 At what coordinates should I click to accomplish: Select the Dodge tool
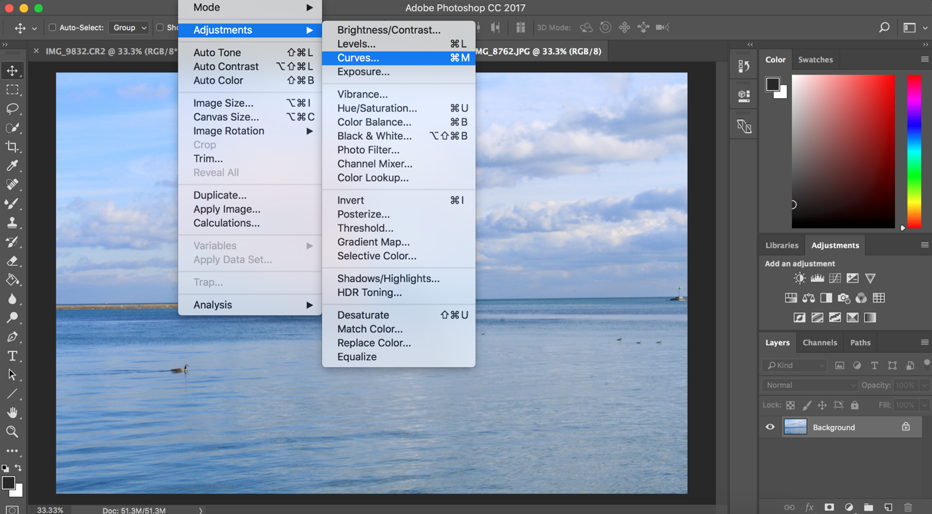(12, 318)
